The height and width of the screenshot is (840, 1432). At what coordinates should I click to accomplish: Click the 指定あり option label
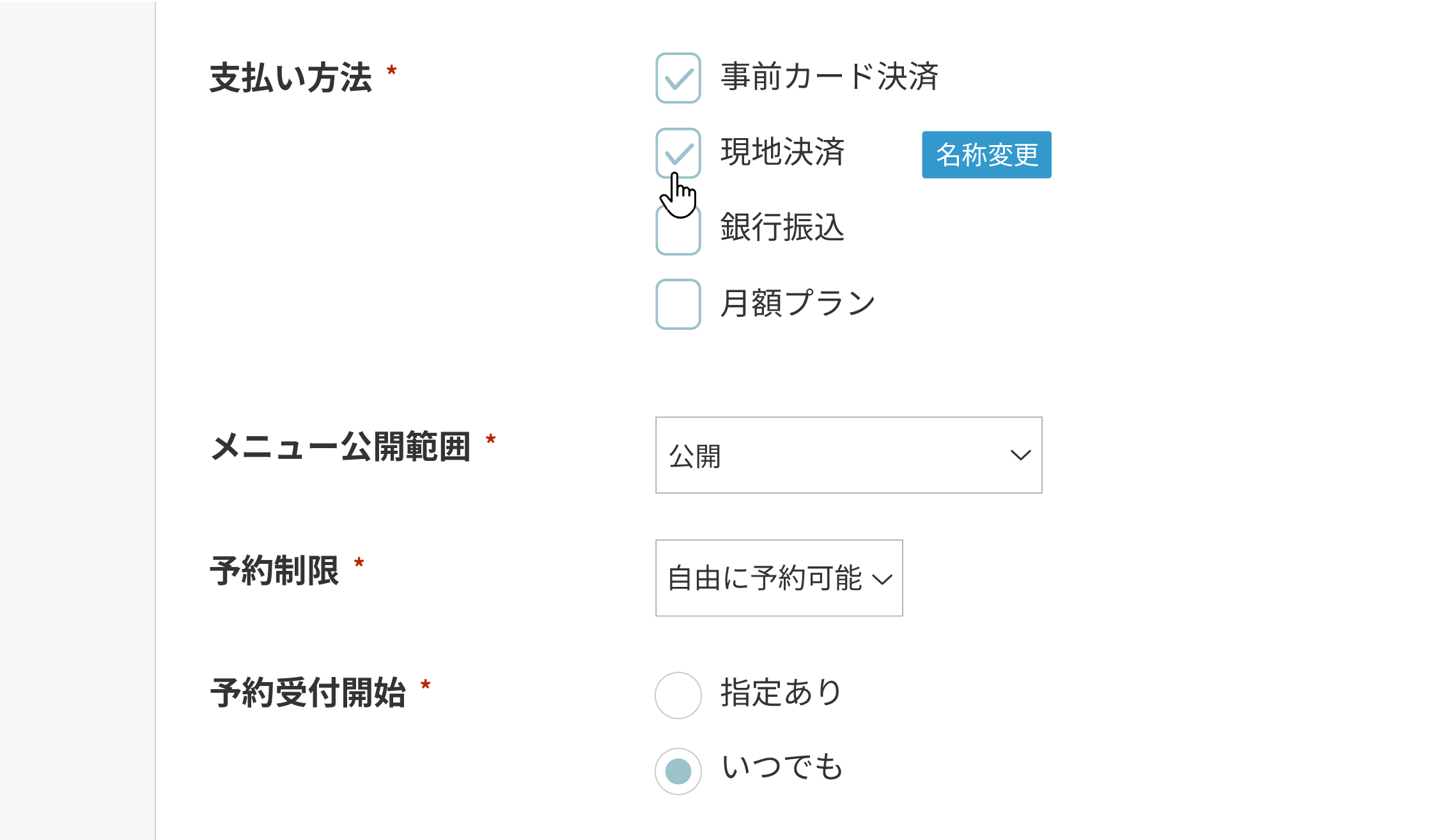[x=781, y=693]
